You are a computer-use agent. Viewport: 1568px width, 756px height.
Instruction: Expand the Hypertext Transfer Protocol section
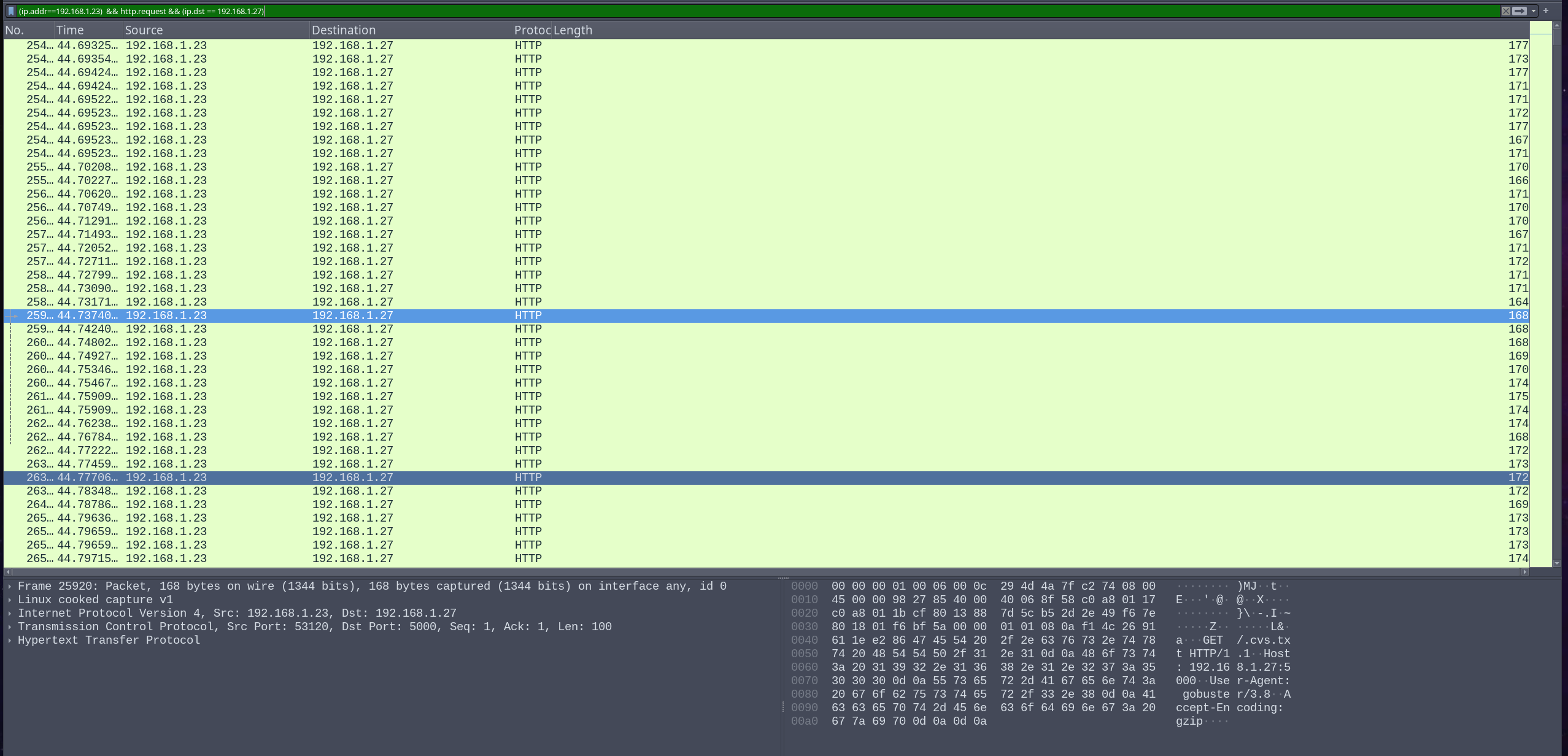point(10,641)
